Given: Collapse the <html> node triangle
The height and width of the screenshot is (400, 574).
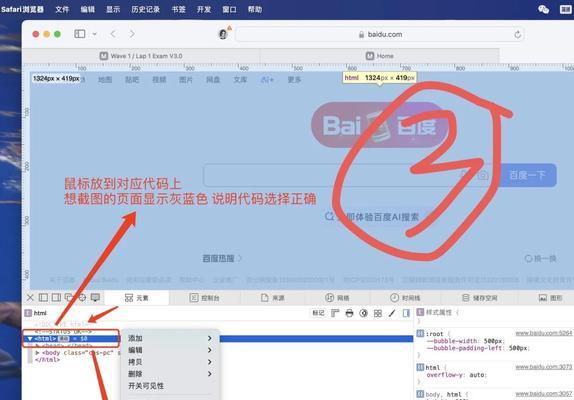Looking at the screenshot, I should tap(30, 339).
